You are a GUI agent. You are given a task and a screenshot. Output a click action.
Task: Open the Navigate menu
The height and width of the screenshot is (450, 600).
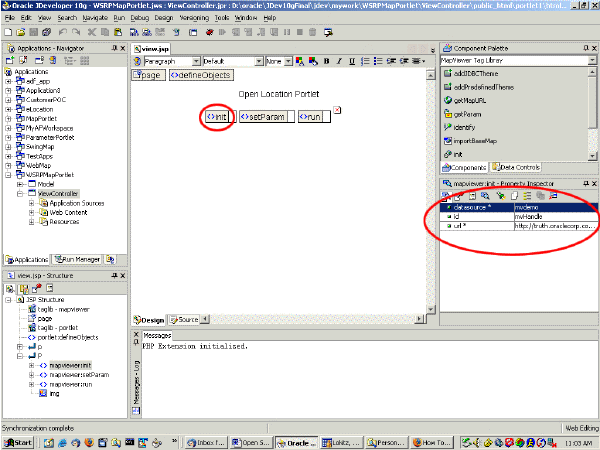[95, 18]
